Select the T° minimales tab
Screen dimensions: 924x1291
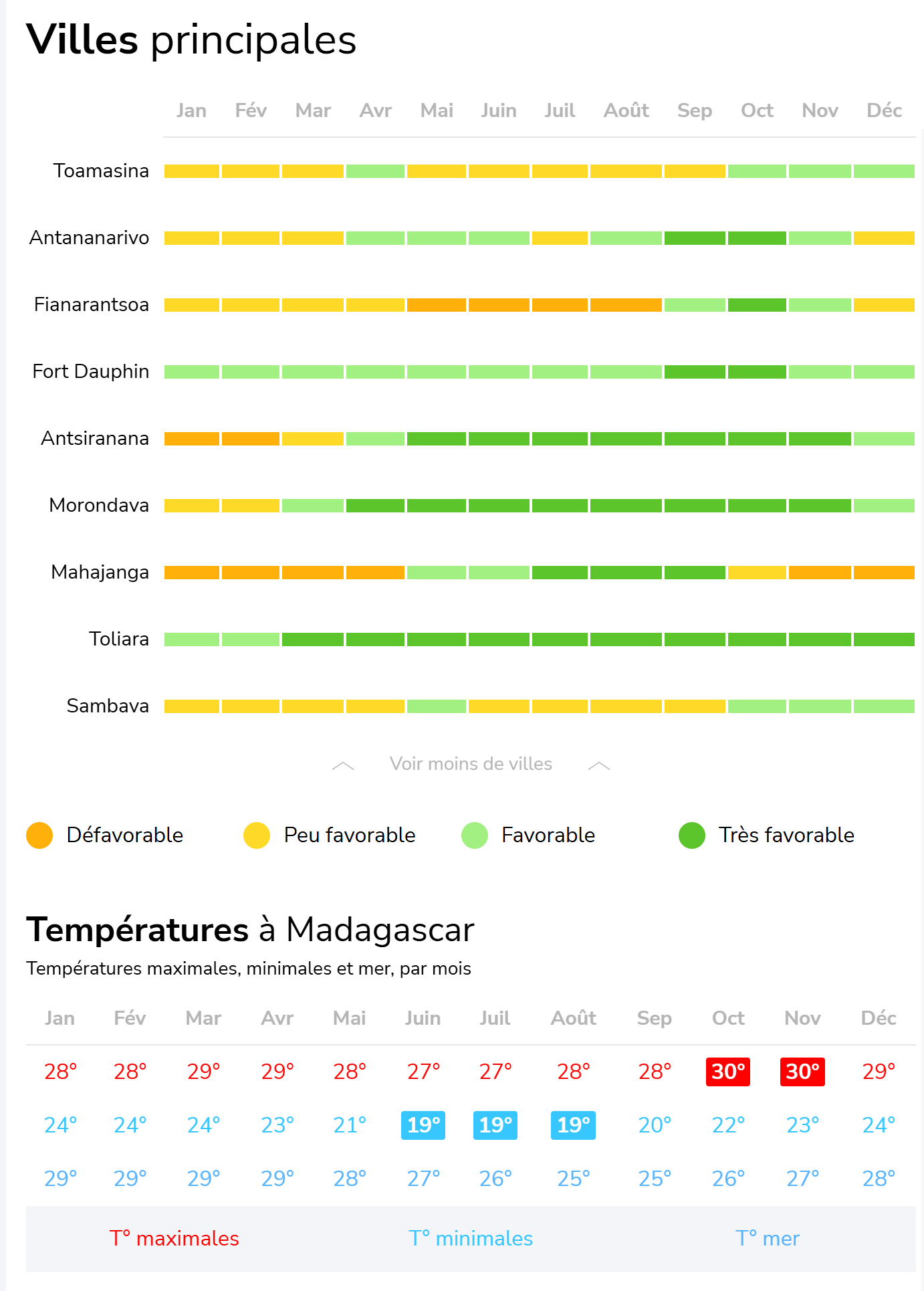(x=471, y=1239)
